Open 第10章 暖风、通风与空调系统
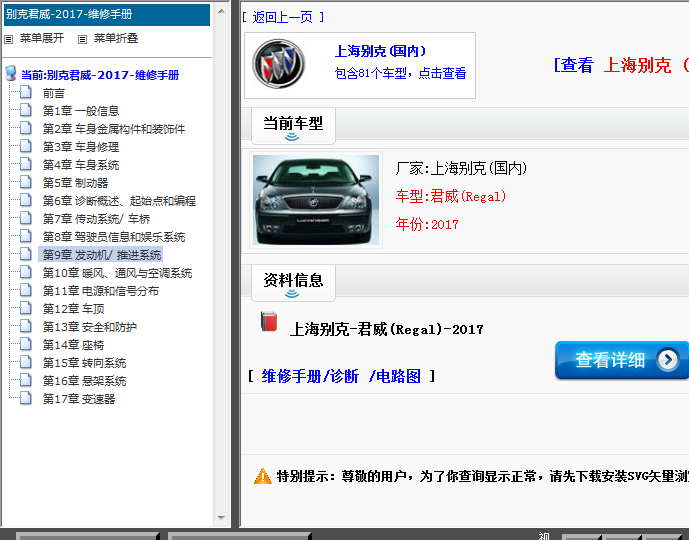 117,273
